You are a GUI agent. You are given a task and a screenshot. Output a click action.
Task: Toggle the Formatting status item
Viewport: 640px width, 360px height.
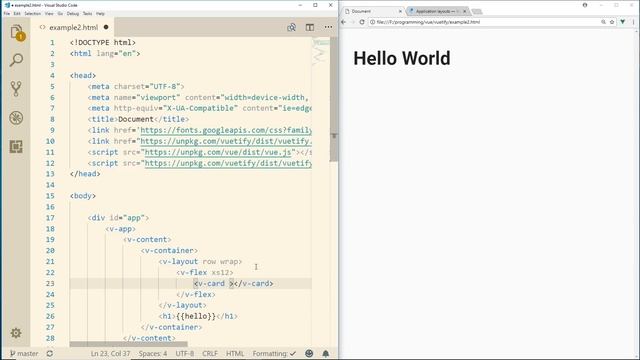(274, 353)
